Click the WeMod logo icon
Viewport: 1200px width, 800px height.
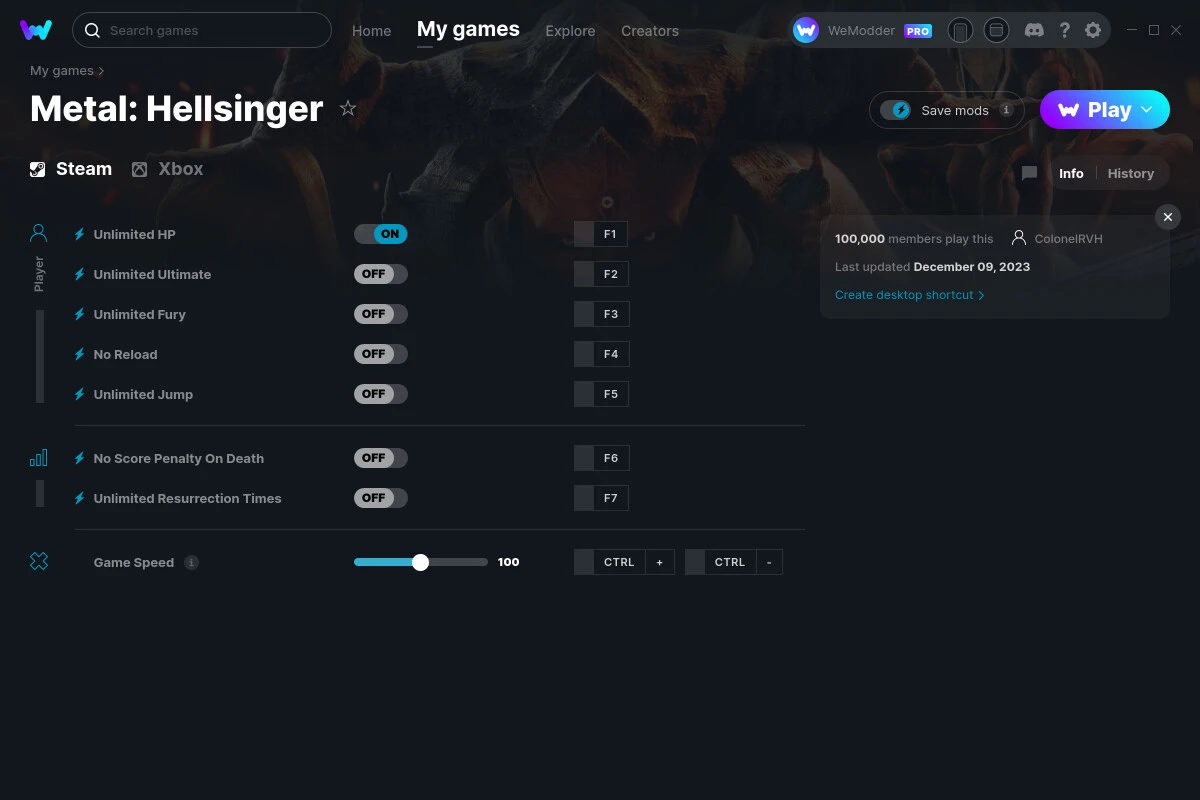[x=36, y=30]
